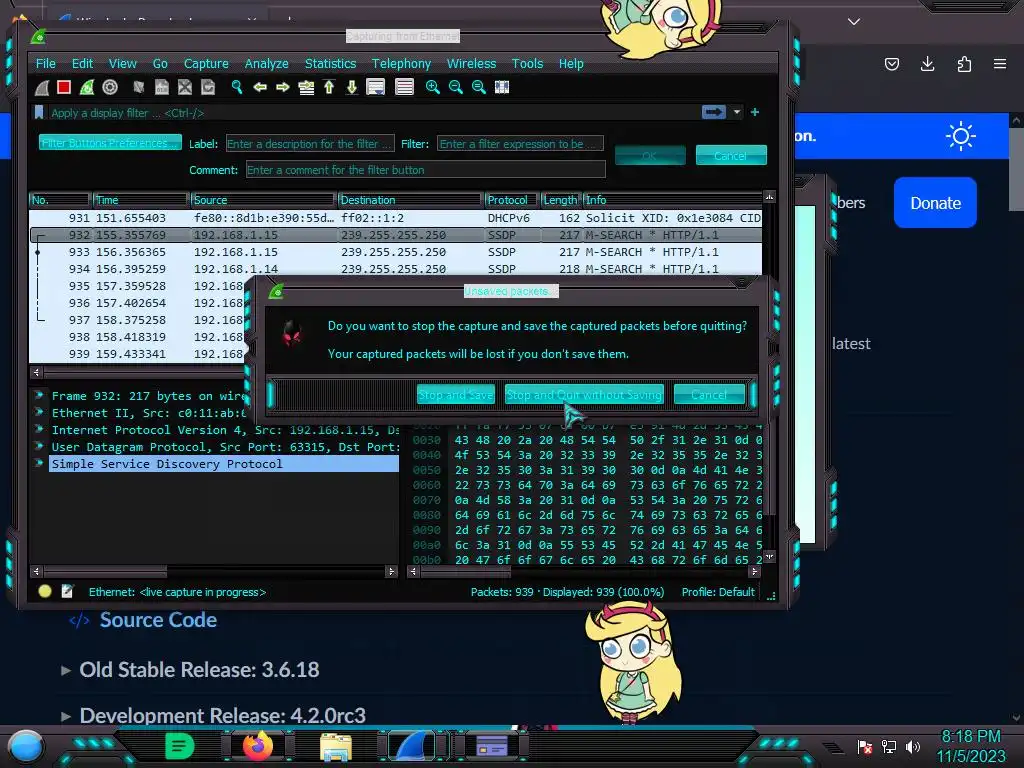Open capture options gear icon

pyautogui.click(x=110, y=88)
